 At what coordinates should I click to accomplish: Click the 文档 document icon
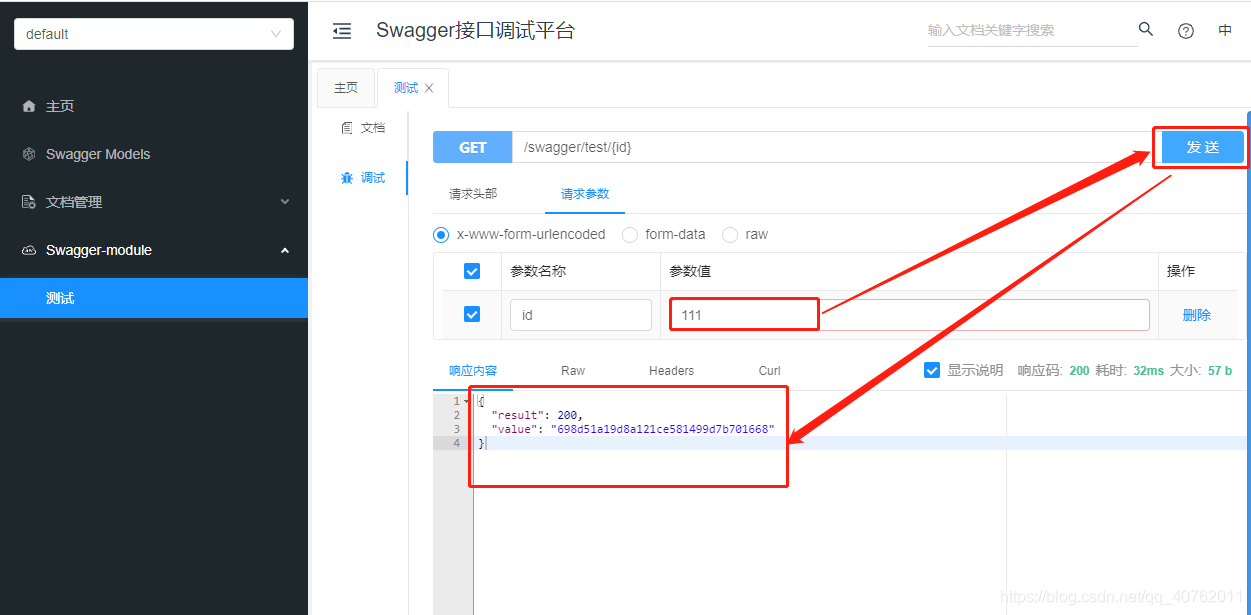pyautogui.click(x=349, y=127)
